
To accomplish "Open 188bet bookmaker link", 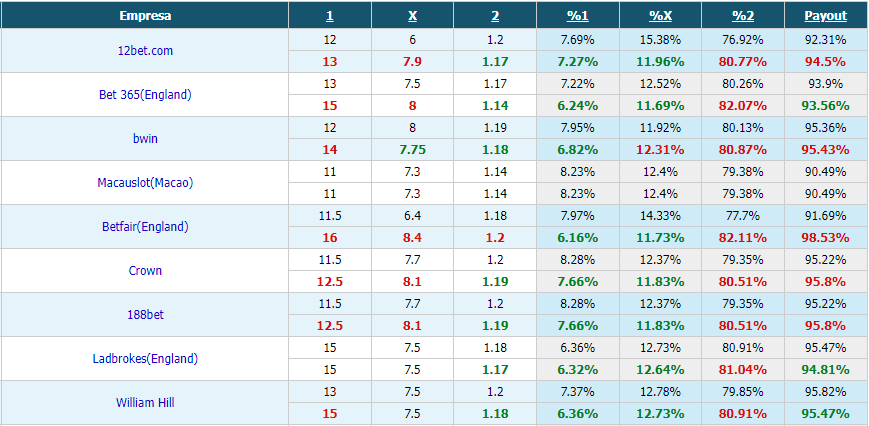I will (145, 315).
